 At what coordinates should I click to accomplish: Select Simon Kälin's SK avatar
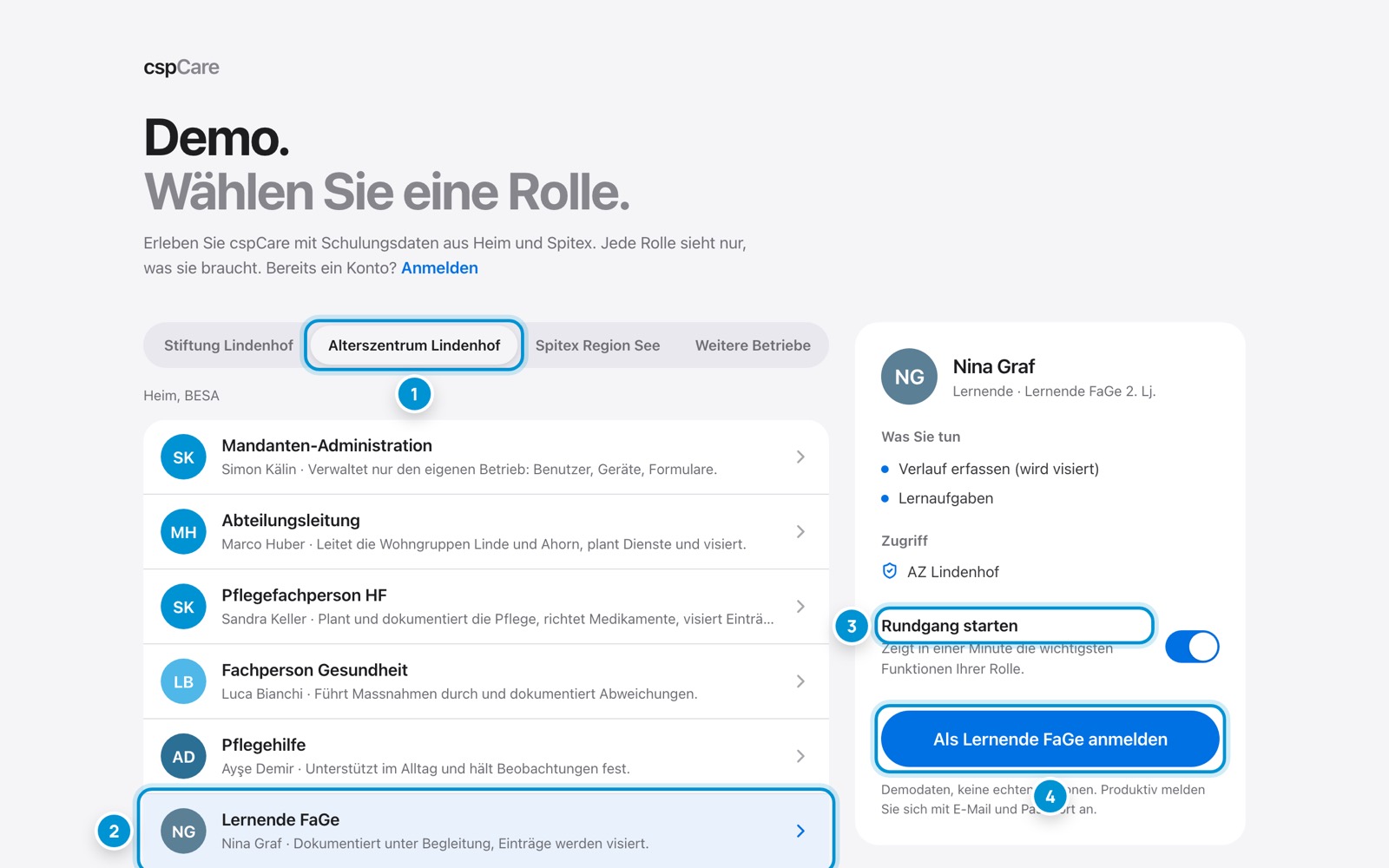(183, 457)
